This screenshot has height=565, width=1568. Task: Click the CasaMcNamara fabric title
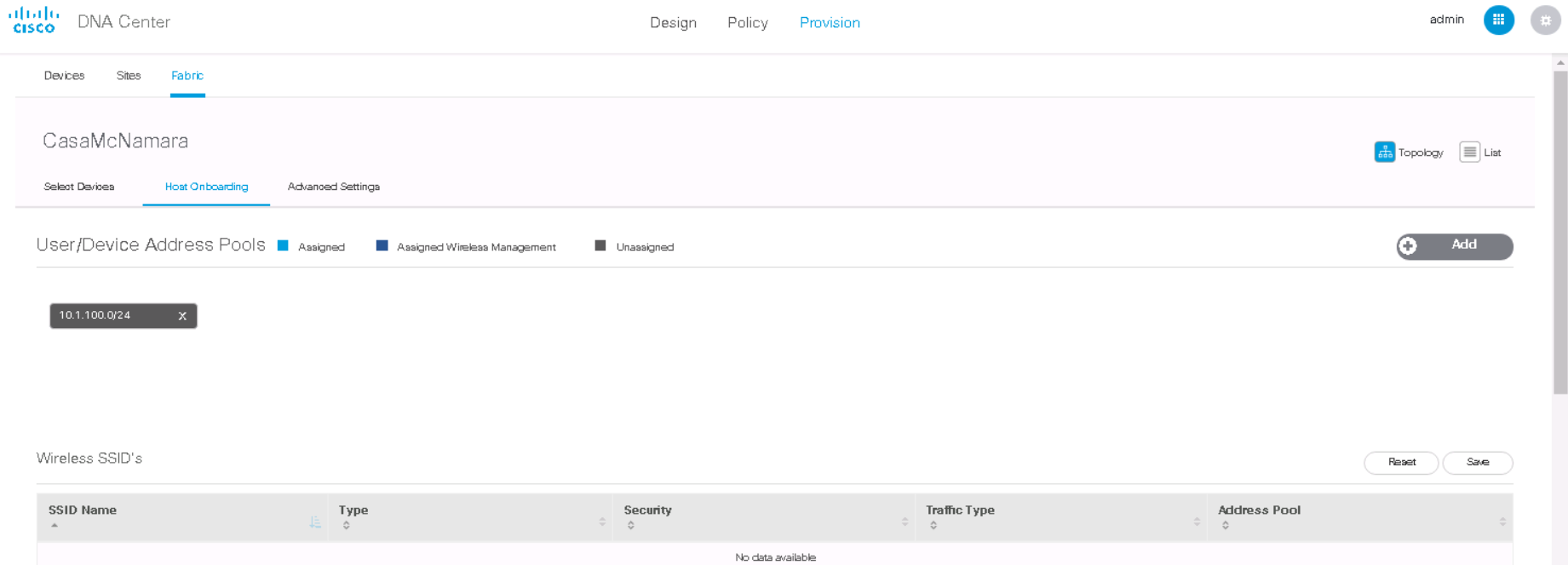(115, 141)
